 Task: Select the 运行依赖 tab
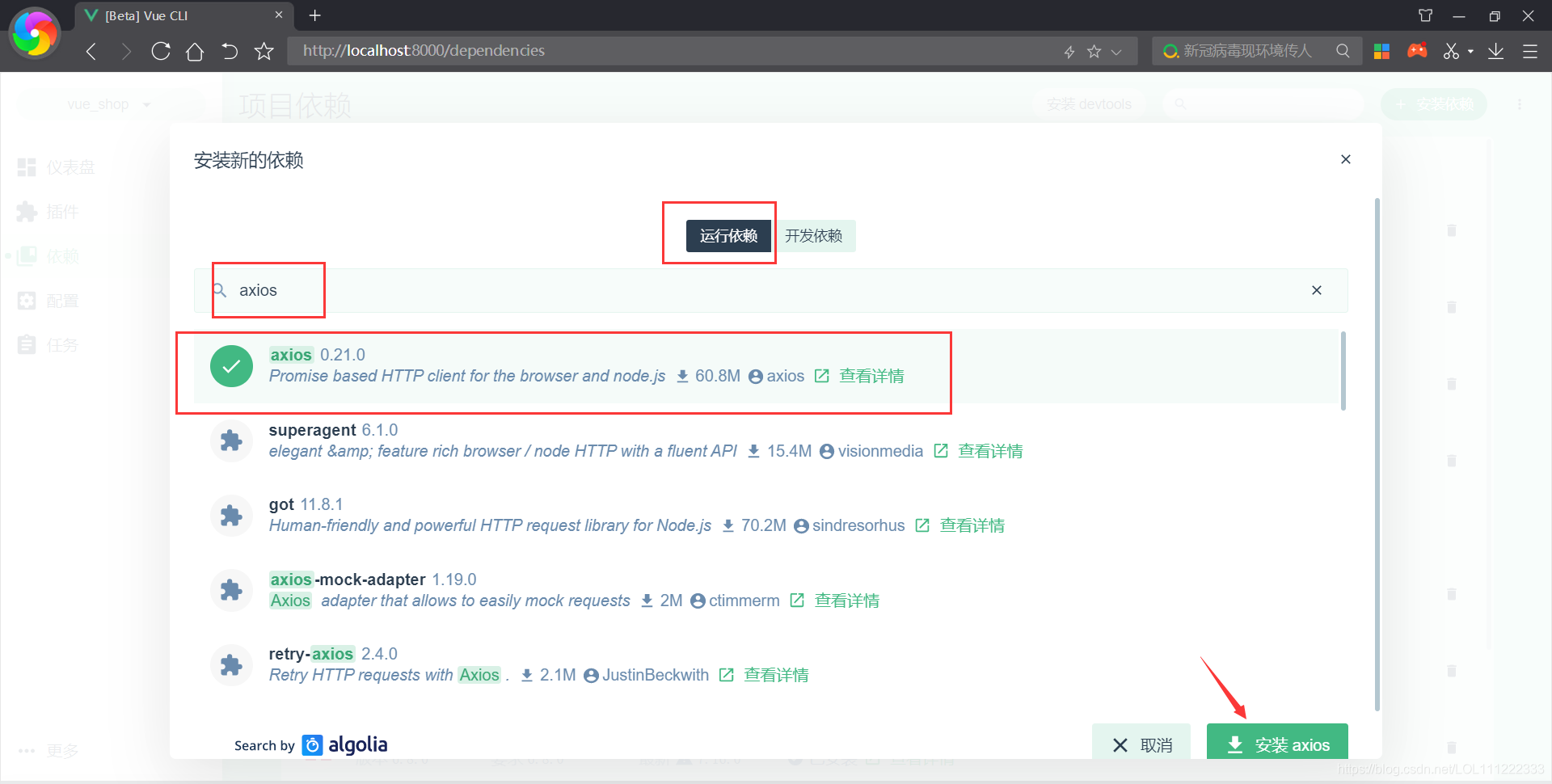728,236
